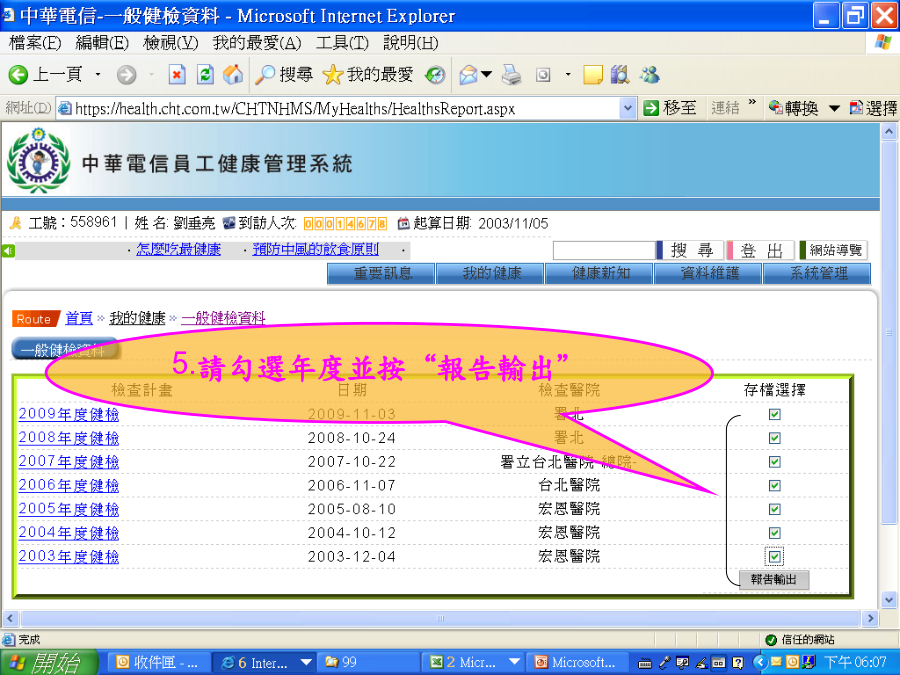
Task: Expand the Mail icon dropdown arrow
Action: [487, 75]
